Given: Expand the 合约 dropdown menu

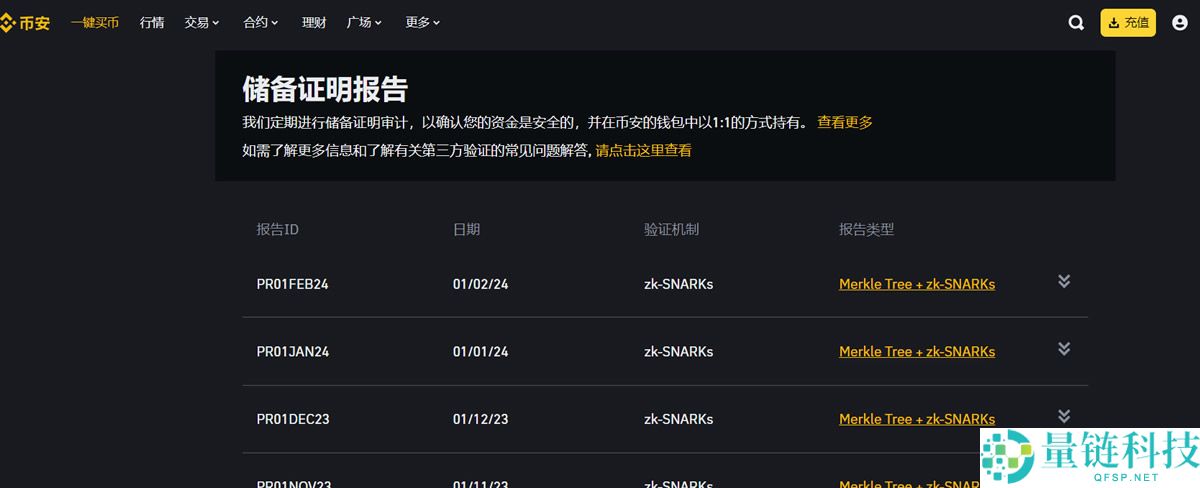Looking at the screenshot, I should tap(261, 22).
